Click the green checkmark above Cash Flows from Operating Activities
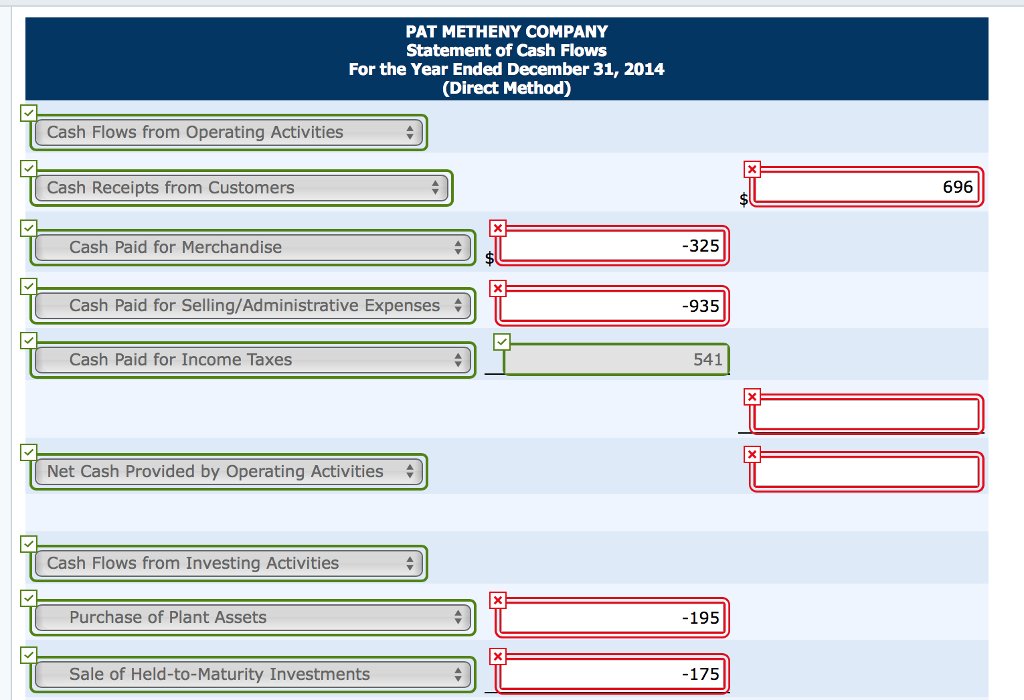Image resolution: width=1024 pixels, height=700 pixels. pyautogui.click(x=27, y=113)
